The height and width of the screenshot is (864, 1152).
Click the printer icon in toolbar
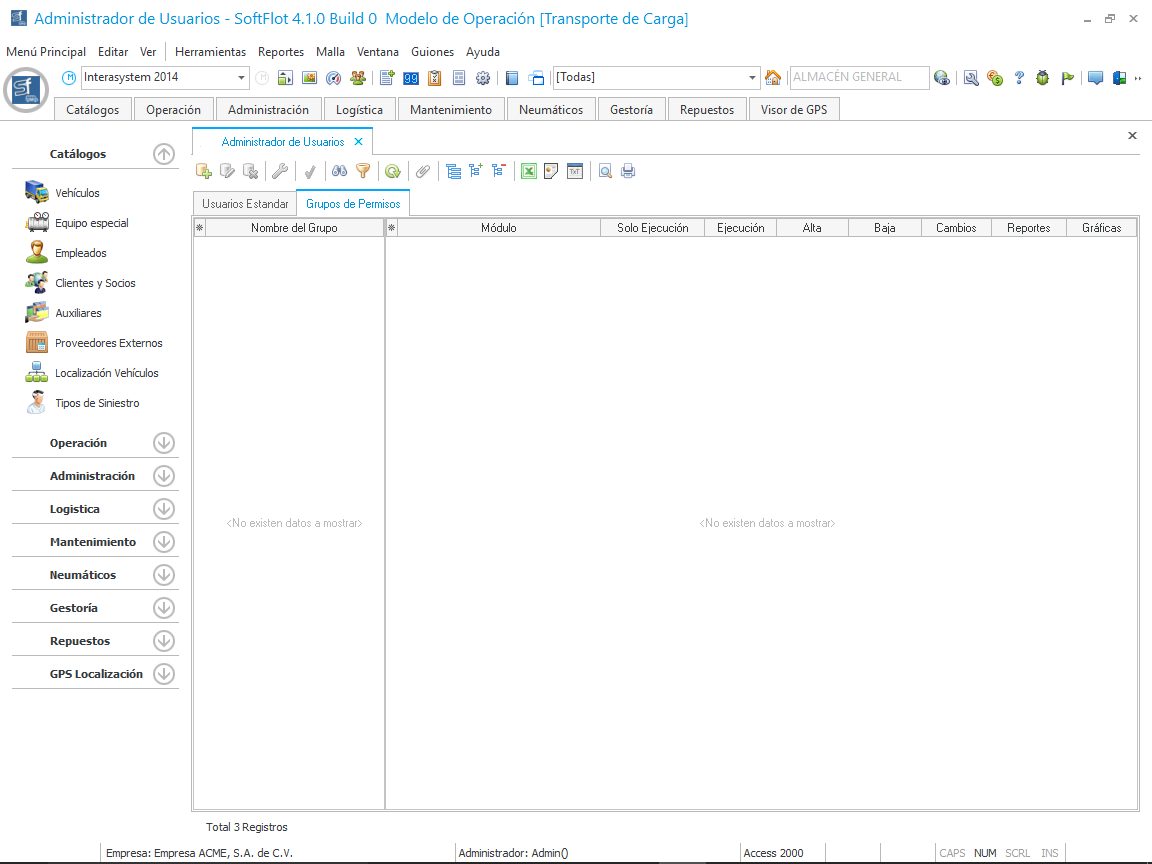[628, 171]
